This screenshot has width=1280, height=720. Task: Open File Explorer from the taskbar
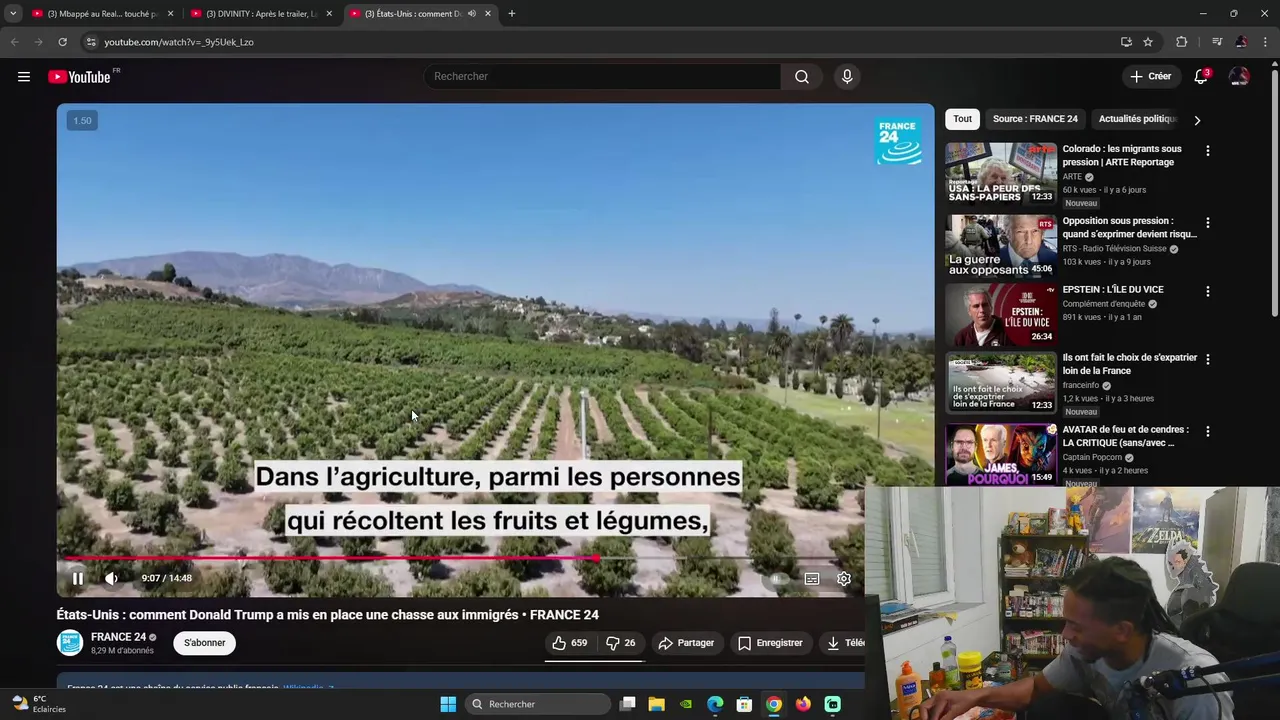pyautogui.click(x=657, y=704)
